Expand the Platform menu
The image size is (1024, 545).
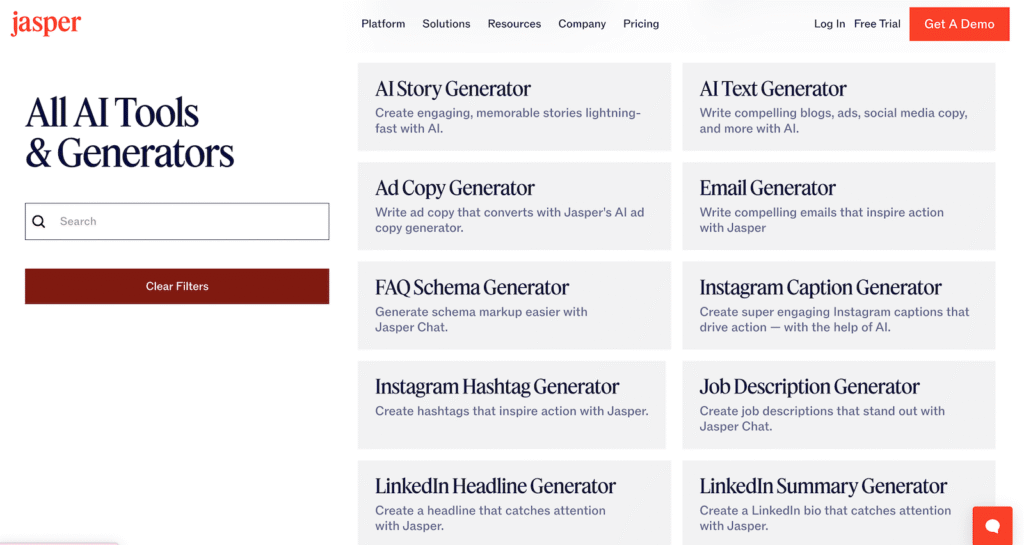point(383,24)
